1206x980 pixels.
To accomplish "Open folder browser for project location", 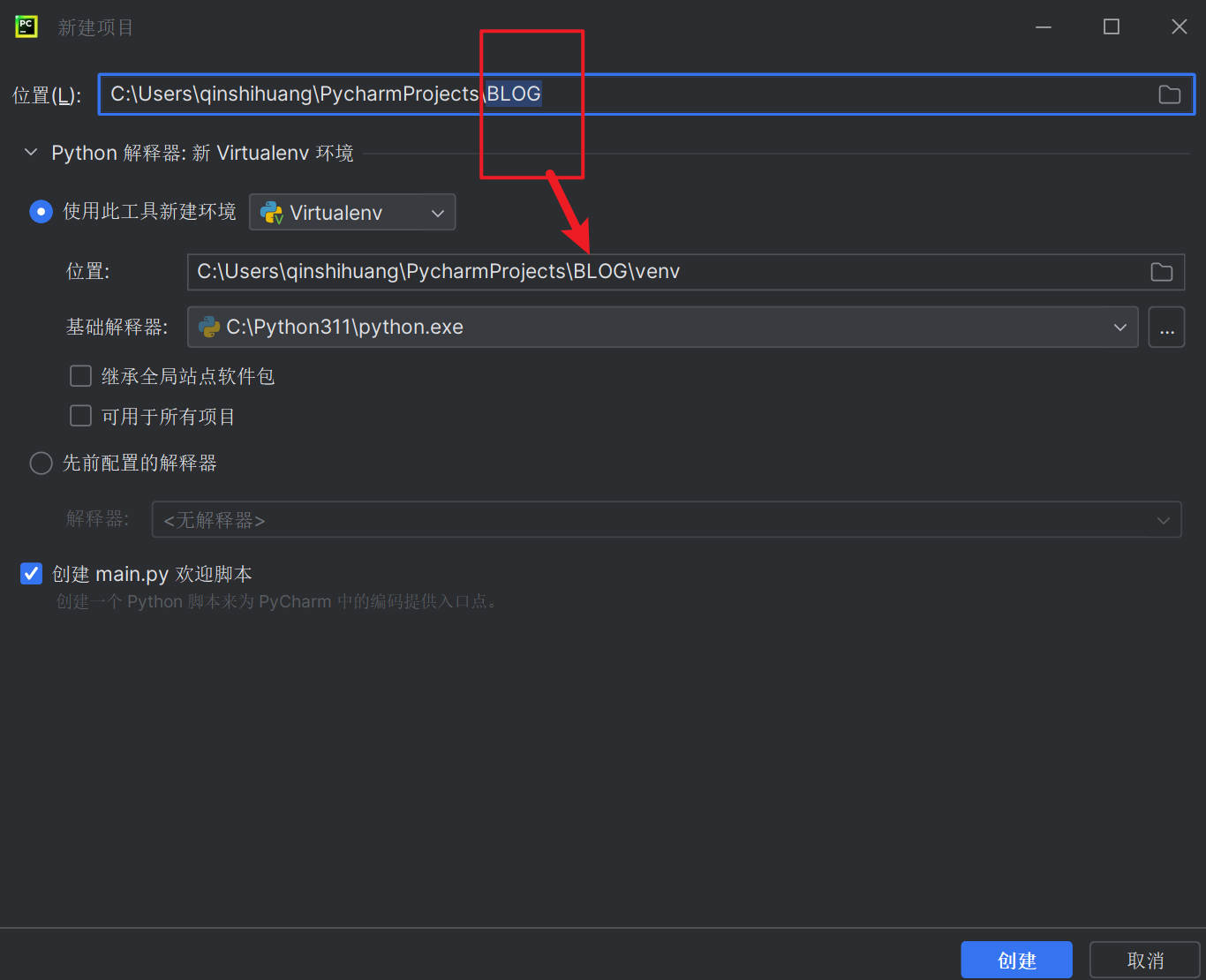I will pos(1169,94).
